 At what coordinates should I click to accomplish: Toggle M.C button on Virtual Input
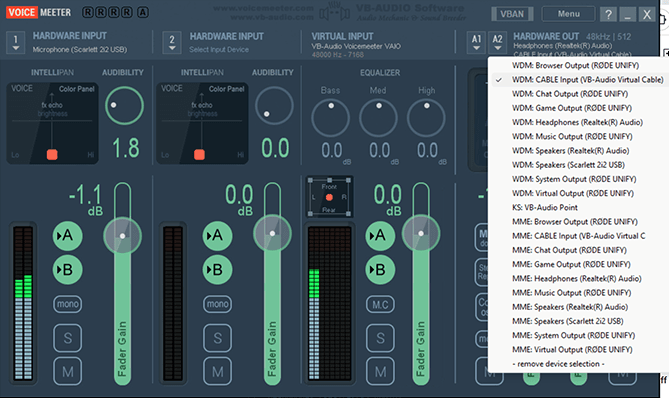(380, 304)
